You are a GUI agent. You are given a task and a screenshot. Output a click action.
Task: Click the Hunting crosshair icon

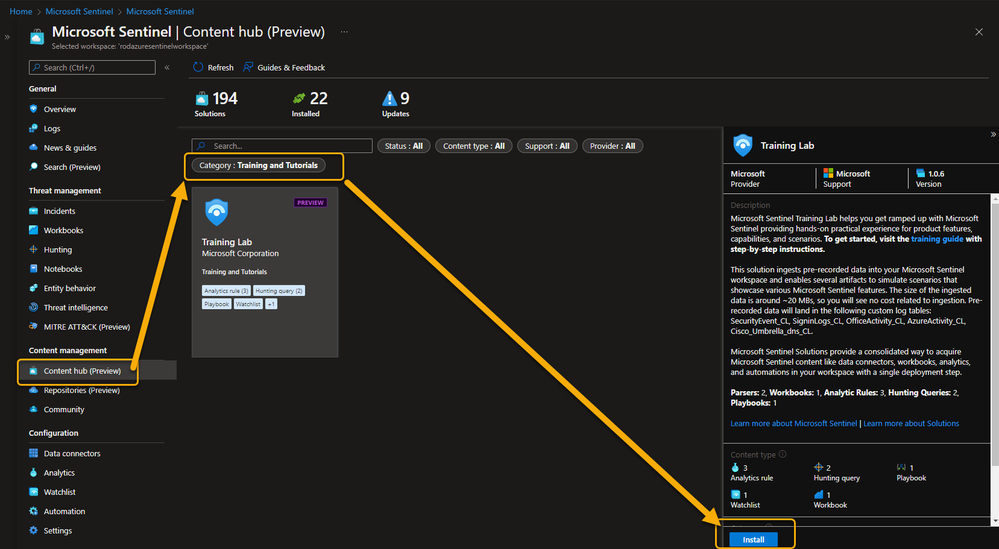pos(34,249)
